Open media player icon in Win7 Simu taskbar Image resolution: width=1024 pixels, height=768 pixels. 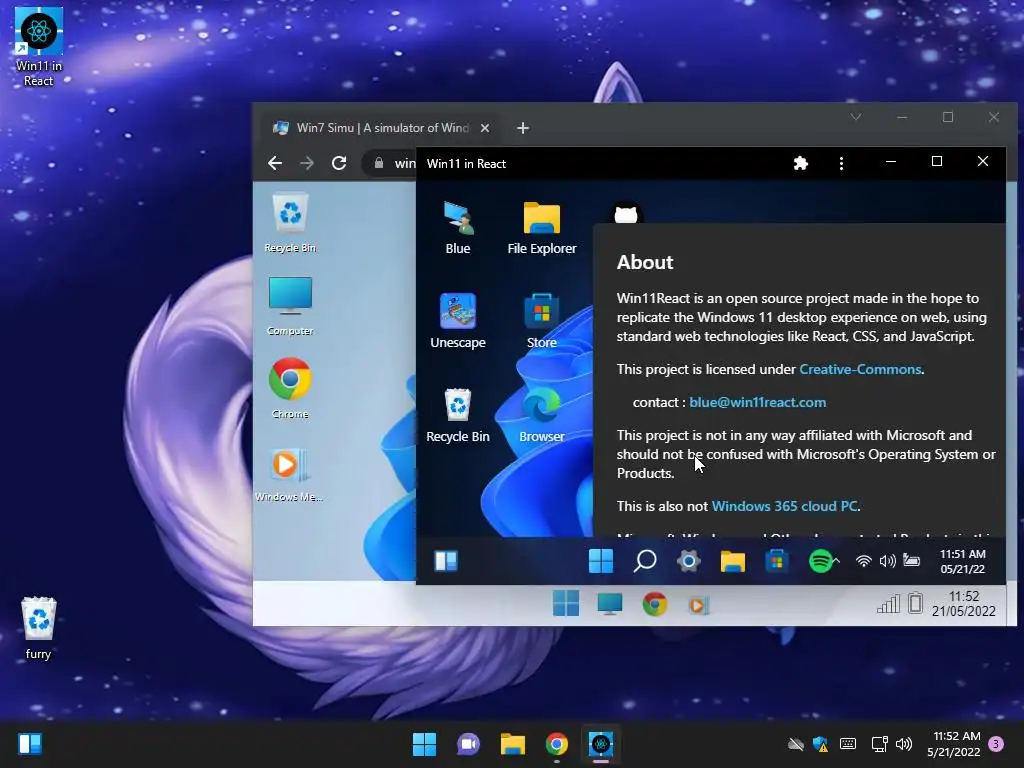pos(698,605)
